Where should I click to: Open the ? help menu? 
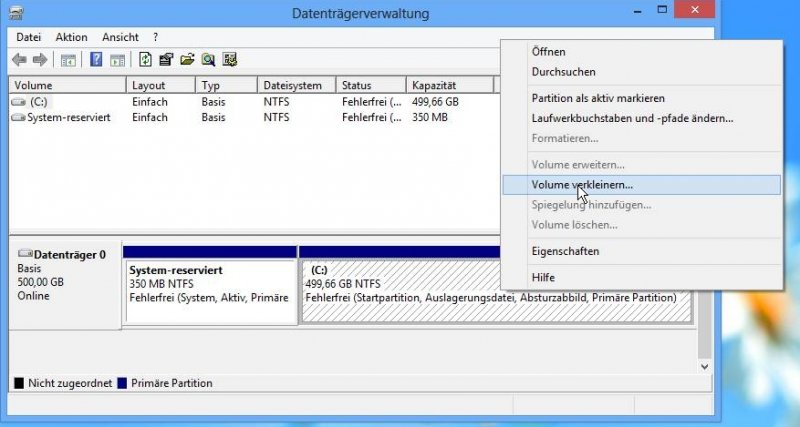(x=155, y=37)
